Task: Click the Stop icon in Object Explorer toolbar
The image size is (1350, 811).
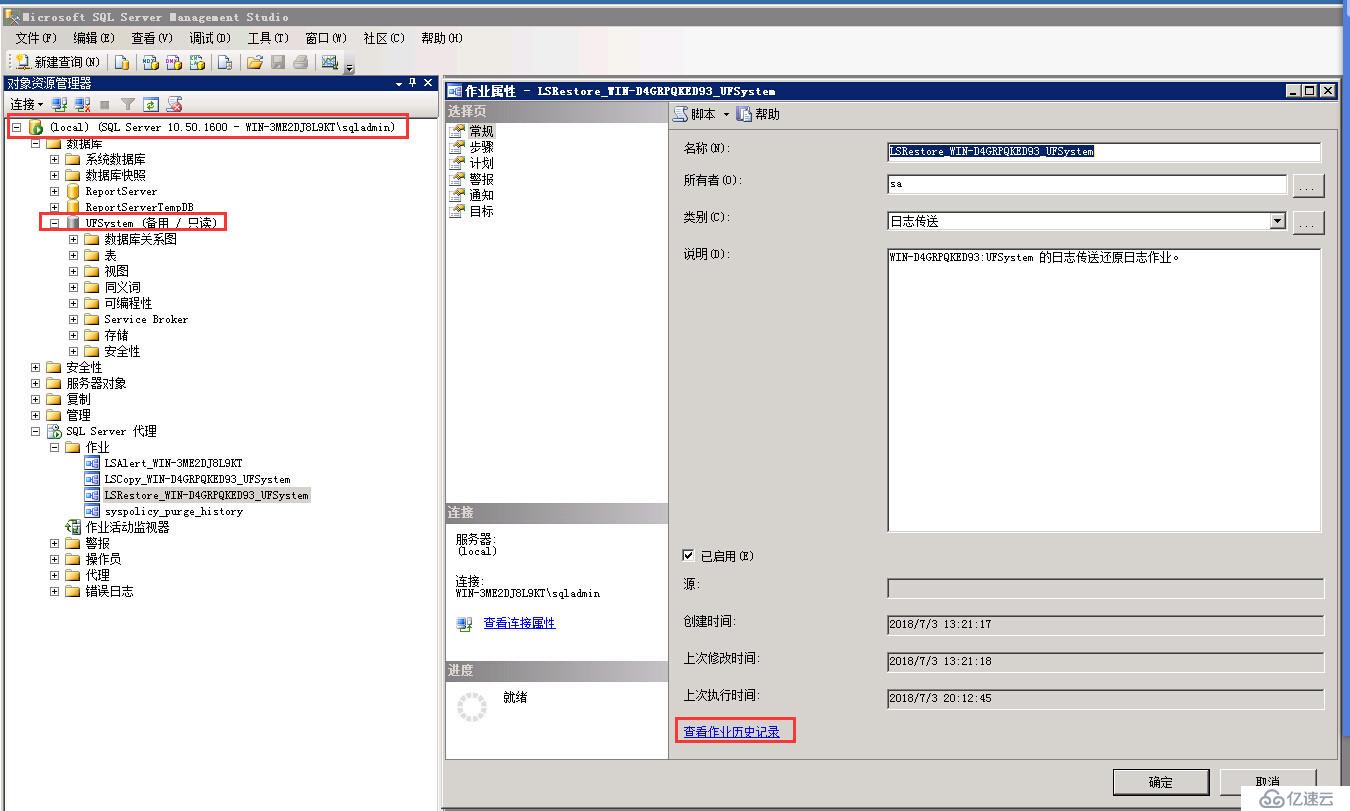Action: 105,104
